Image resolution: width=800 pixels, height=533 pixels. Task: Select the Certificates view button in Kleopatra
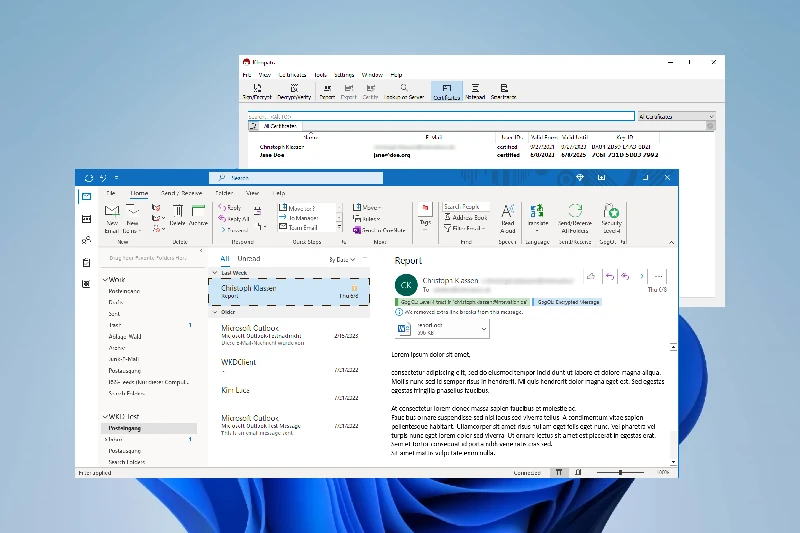[x=446, y=91]
